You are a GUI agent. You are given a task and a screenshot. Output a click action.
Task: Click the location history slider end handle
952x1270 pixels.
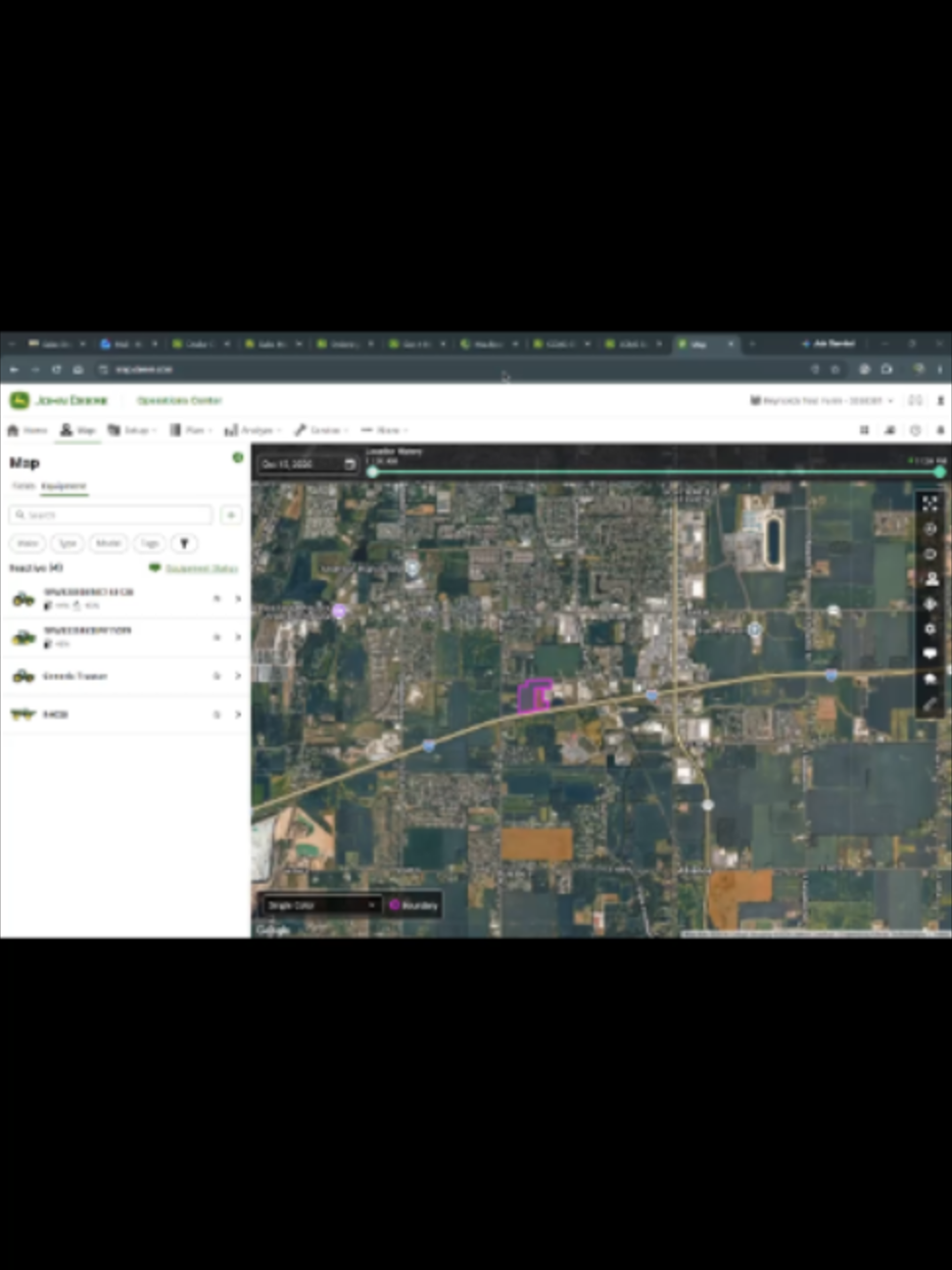[x=940, y=472]
